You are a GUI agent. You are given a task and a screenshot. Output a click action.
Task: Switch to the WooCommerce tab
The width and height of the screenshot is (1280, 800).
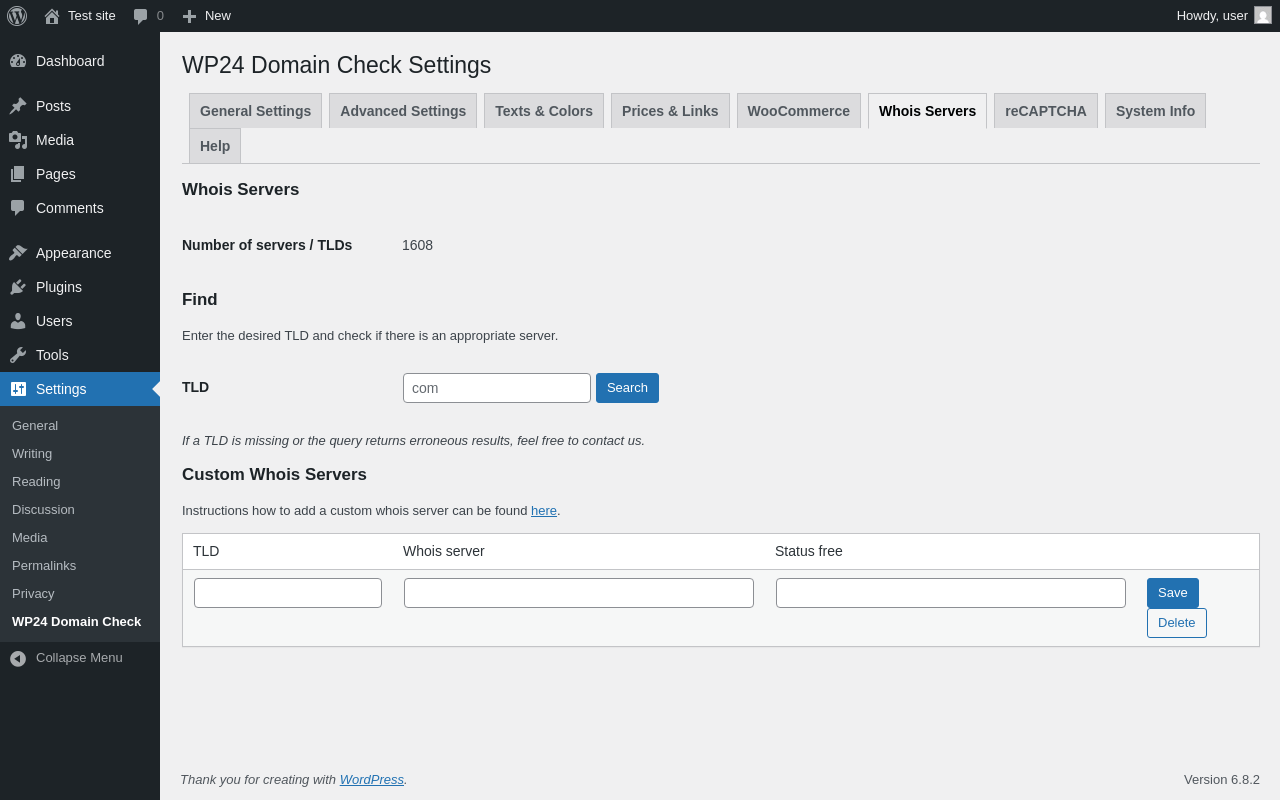coord(799,111)
